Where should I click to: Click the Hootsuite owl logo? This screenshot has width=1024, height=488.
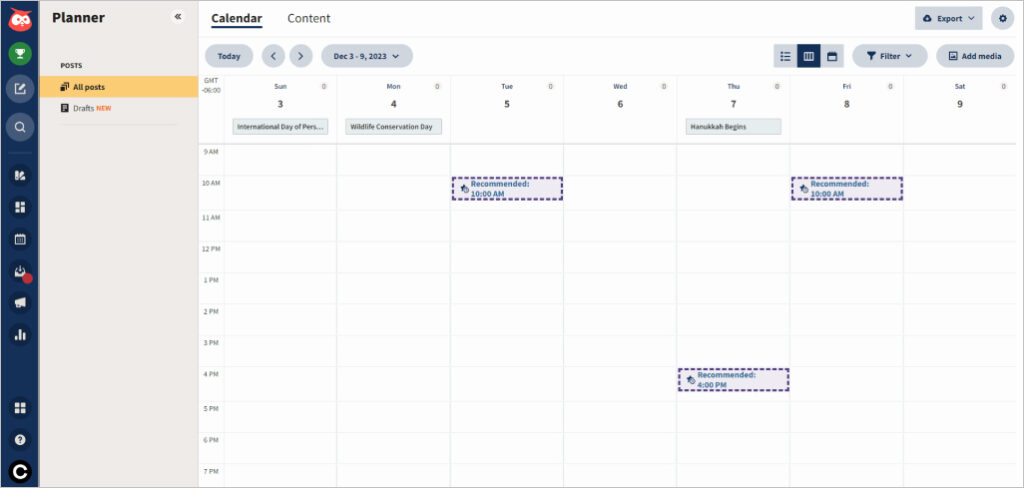tap(20, 19)
